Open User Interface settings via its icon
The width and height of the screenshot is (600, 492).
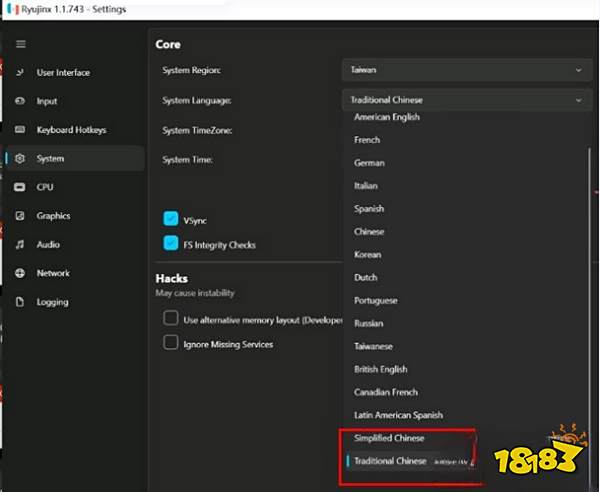20,73
